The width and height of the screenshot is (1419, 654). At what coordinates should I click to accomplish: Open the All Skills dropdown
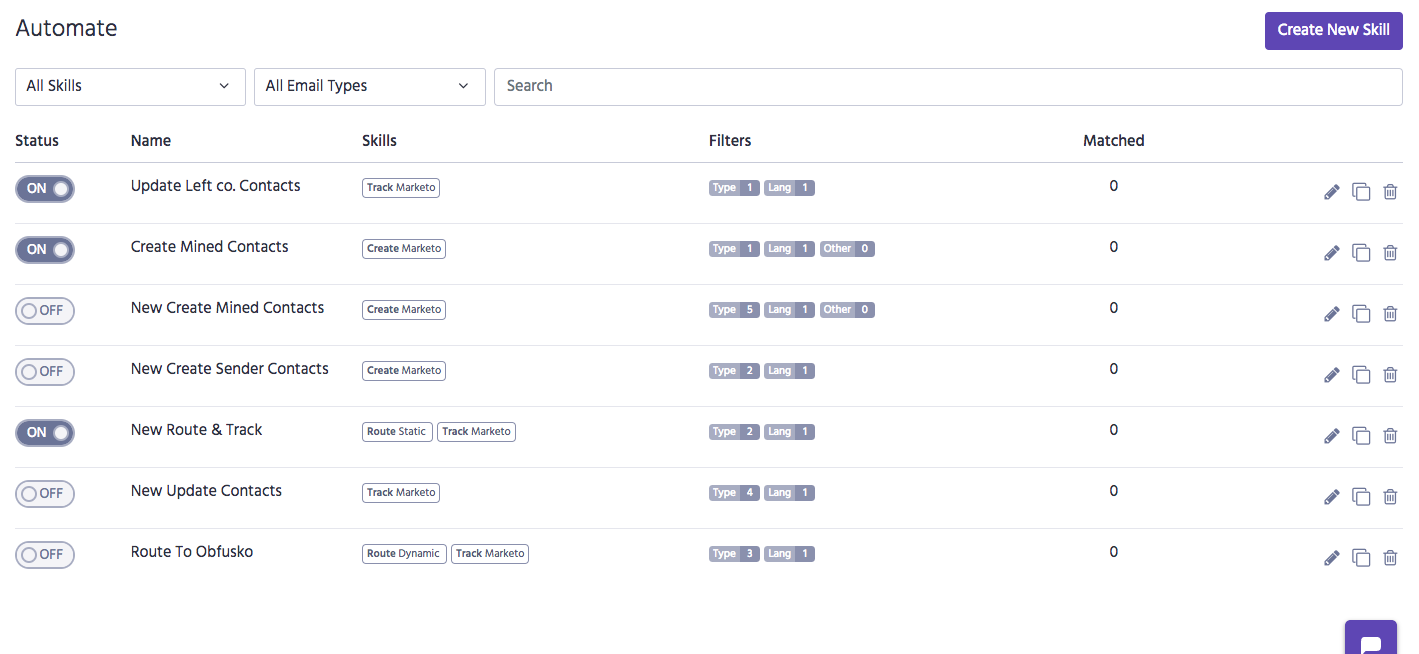(x=130, y=86)
